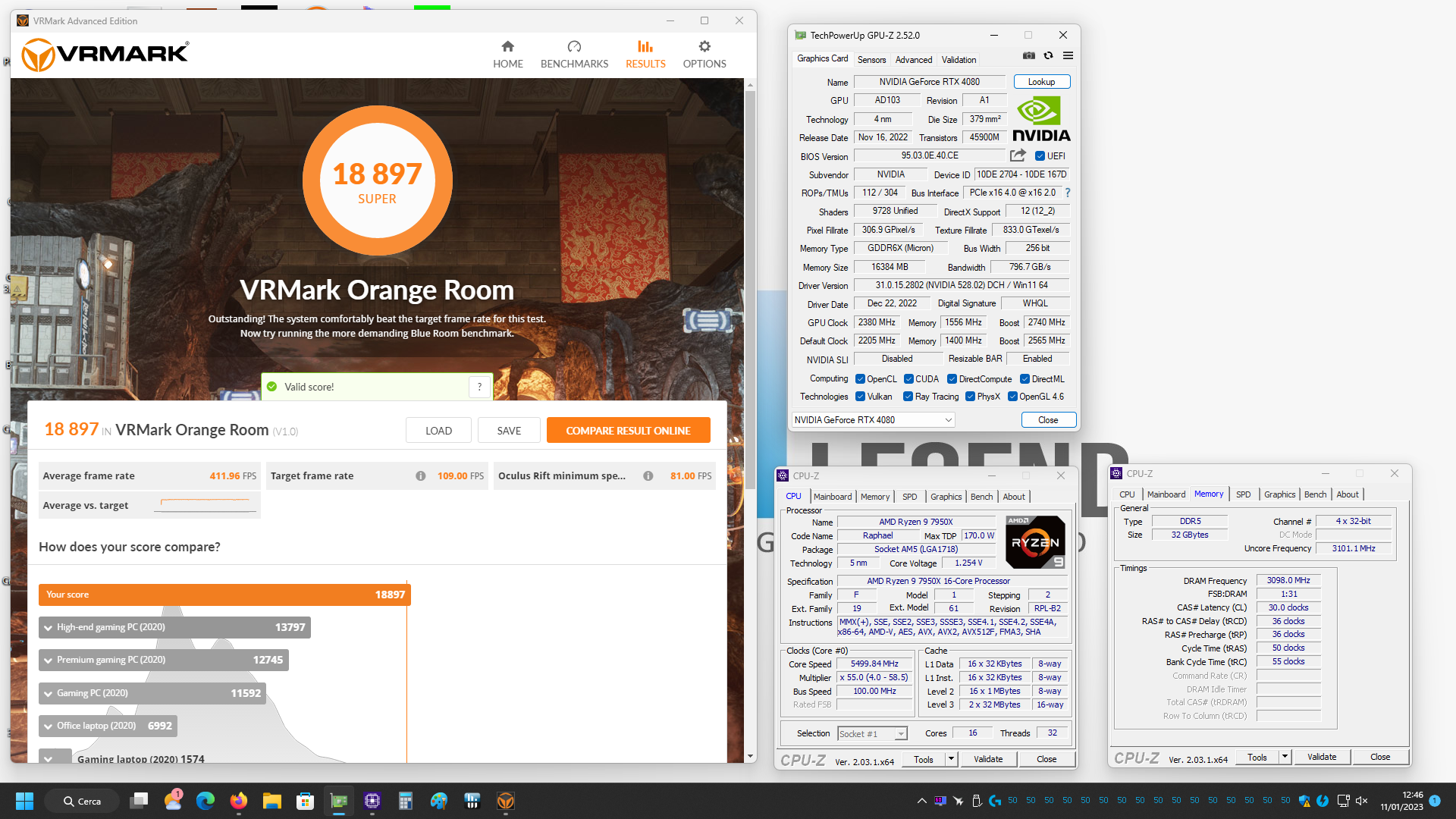Click the Ryzen 9 logo in CPU-Z

(x=1035, y=542)
